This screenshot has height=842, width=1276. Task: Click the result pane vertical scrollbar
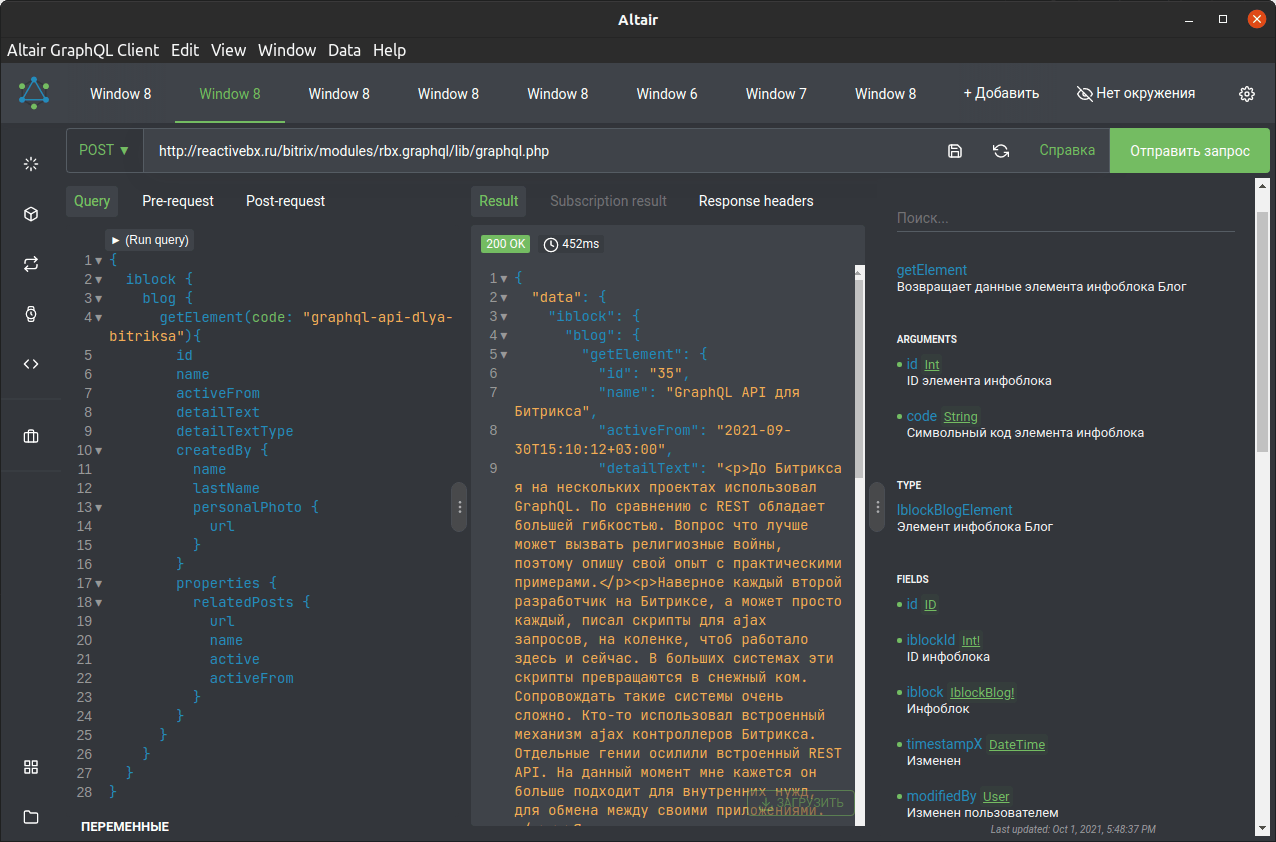tap(859, 380)
